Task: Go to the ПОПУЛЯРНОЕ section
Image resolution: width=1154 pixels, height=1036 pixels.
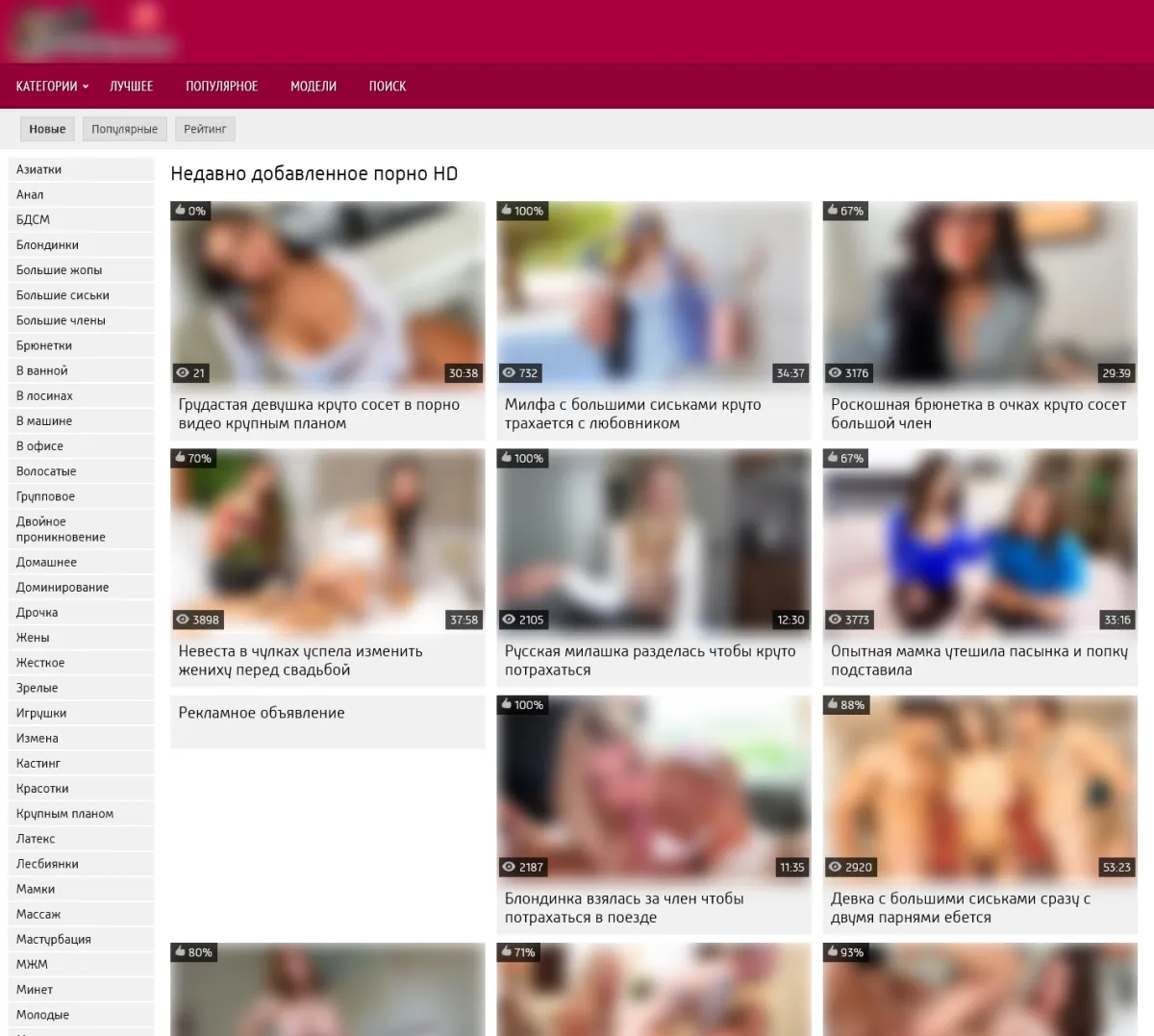Action: (221, 87)
